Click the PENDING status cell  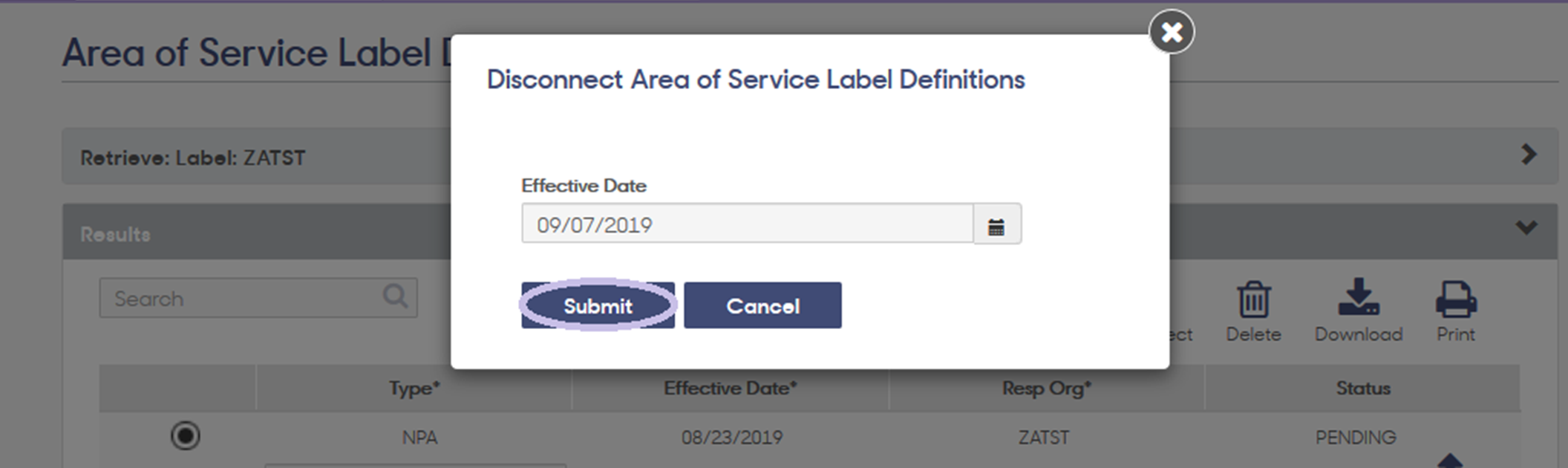pos(1356,437)
